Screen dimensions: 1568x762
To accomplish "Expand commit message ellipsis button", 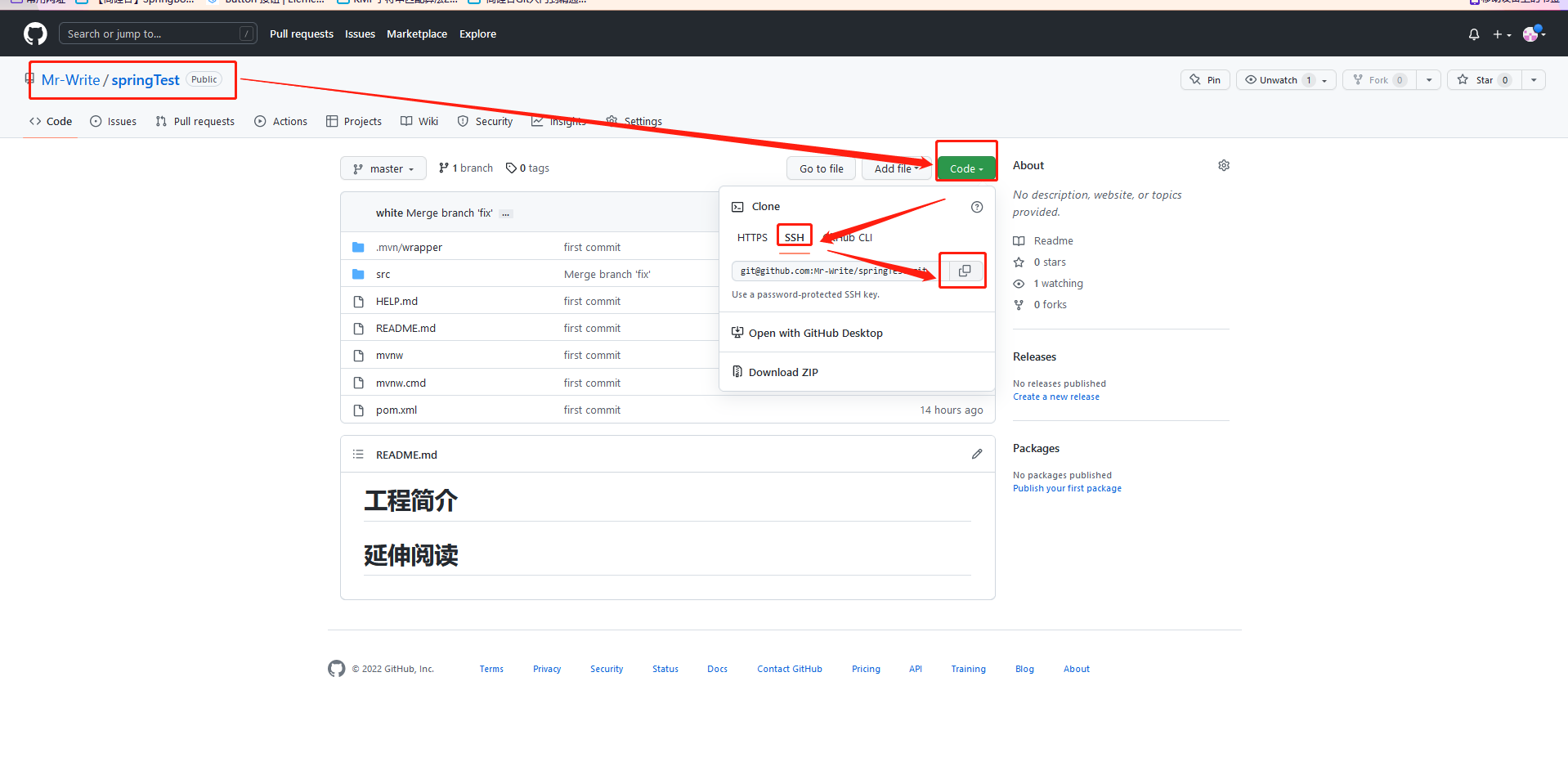I will 506,214.
